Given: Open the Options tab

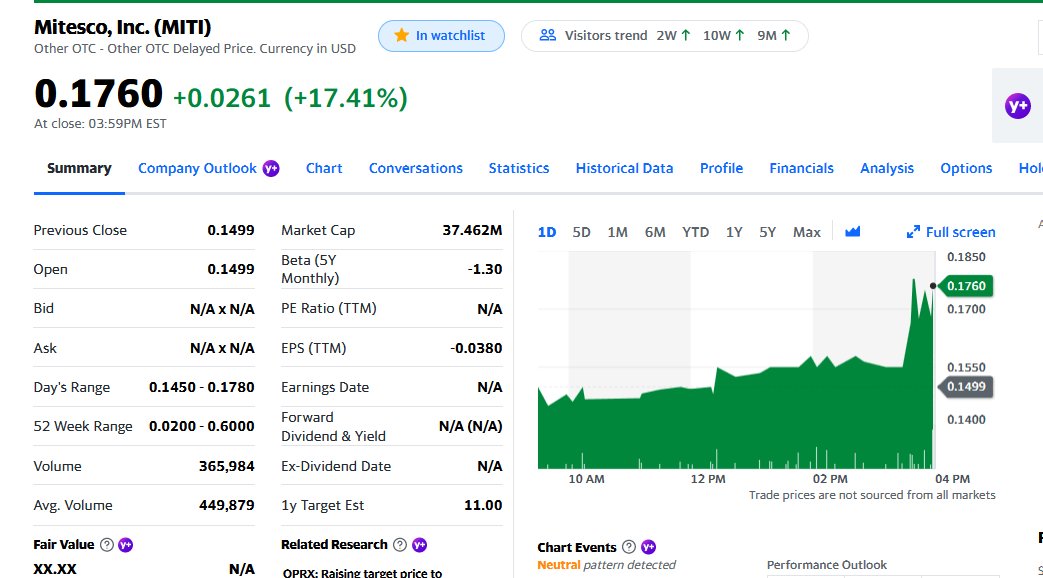Looking at the screenshot, I should tap(966, 168).
